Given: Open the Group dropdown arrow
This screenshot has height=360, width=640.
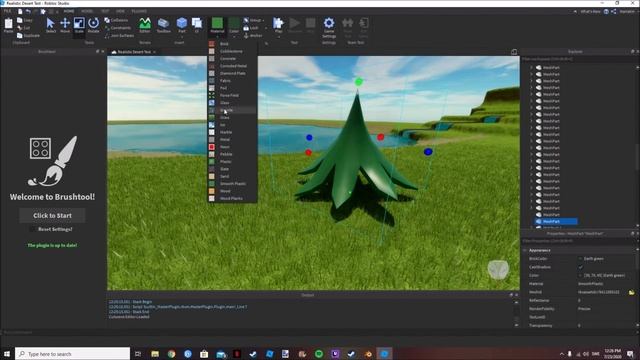Looking at the screenshot, I should 263,20.
